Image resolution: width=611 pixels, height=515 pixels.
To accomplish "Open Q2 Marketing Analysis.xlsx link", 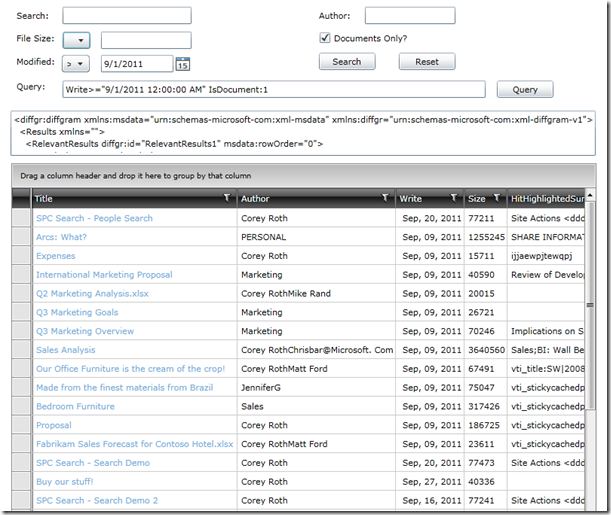I will click(x=92, y=293).
